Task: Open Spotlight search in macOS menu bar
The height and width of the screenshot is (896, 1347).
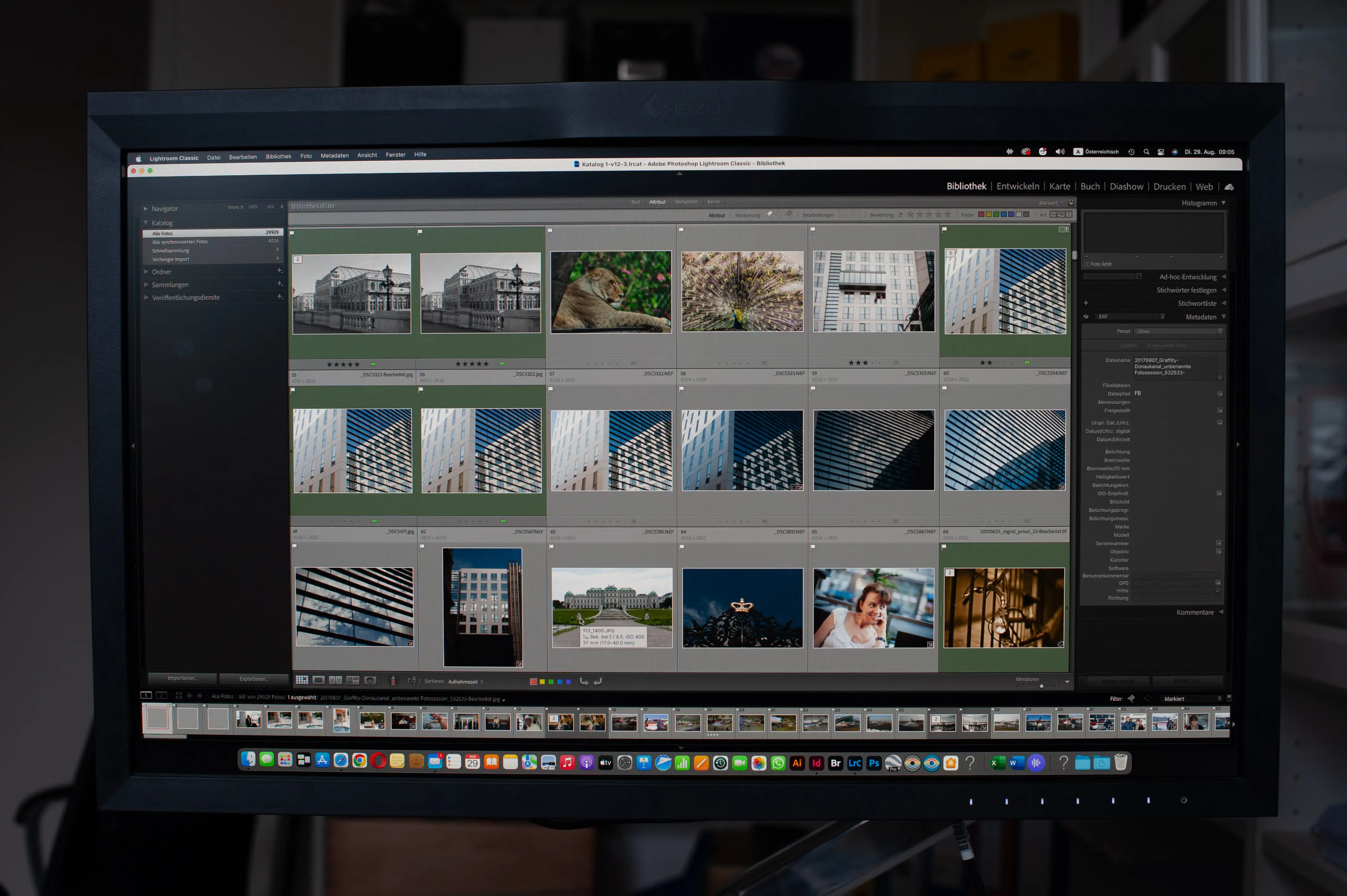Action: pos(1146,152)
